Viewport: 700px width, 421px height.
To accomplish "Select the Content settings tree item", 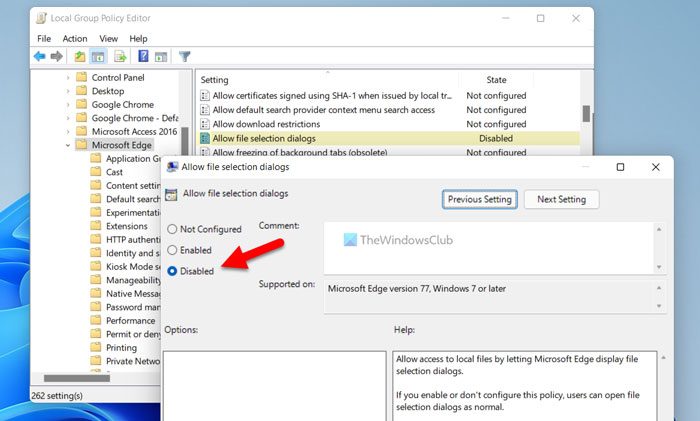I will tap(133, 185).
